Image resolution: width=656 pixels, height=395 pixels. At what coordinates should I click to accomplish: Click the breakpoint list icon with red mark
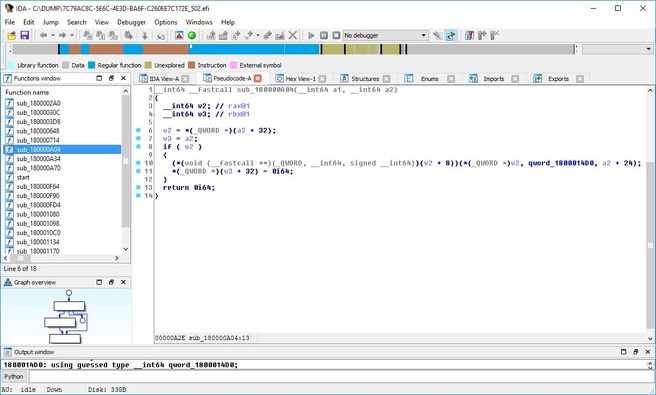pos(469,36)
